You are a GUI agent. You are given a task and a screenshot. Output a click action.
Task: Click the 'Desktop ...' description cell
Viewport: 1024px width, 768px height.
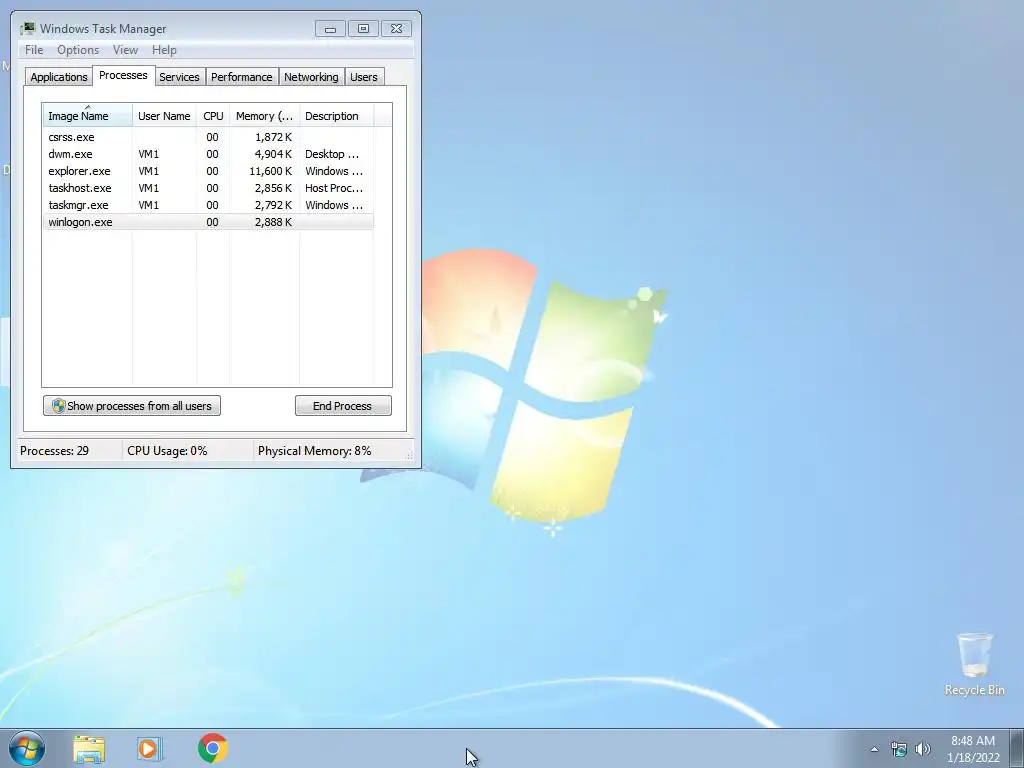(x=332, y=154)
